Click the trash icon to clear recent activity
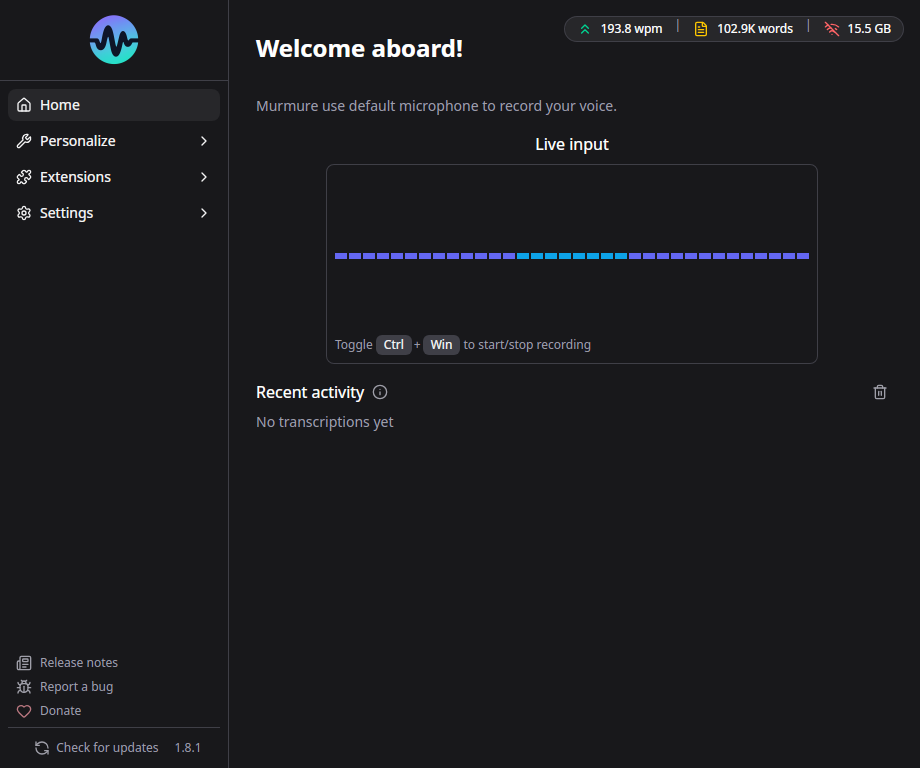This screenshot has height=768, width=920. (x=880, y=392)
